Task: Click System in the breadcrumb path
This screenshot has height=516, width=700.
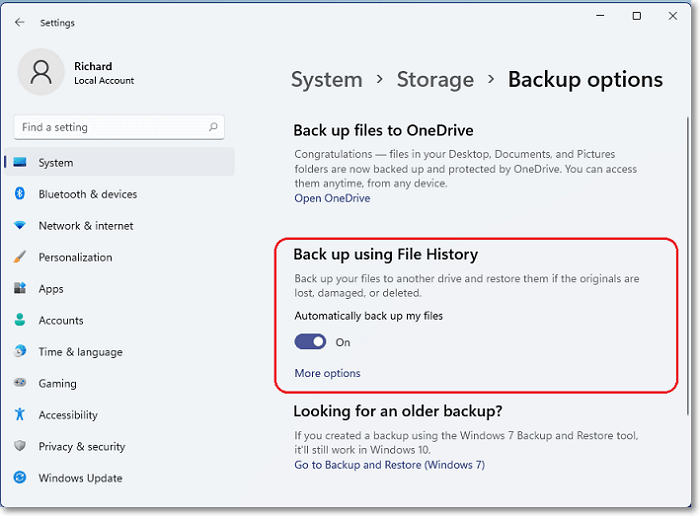Action: click(326, 79)
